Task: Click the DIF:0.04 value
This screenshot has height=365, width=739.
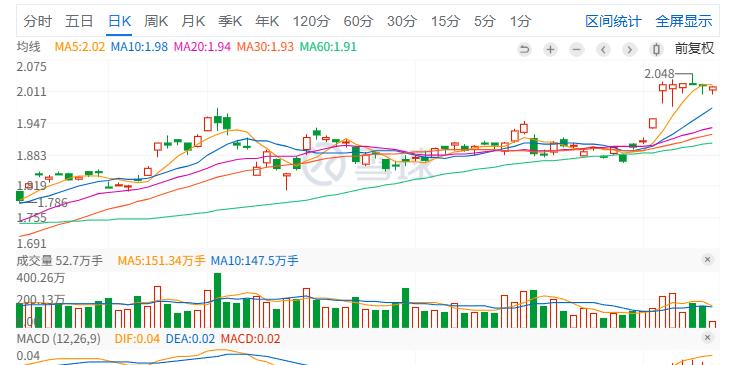Action: click(137, 339)
